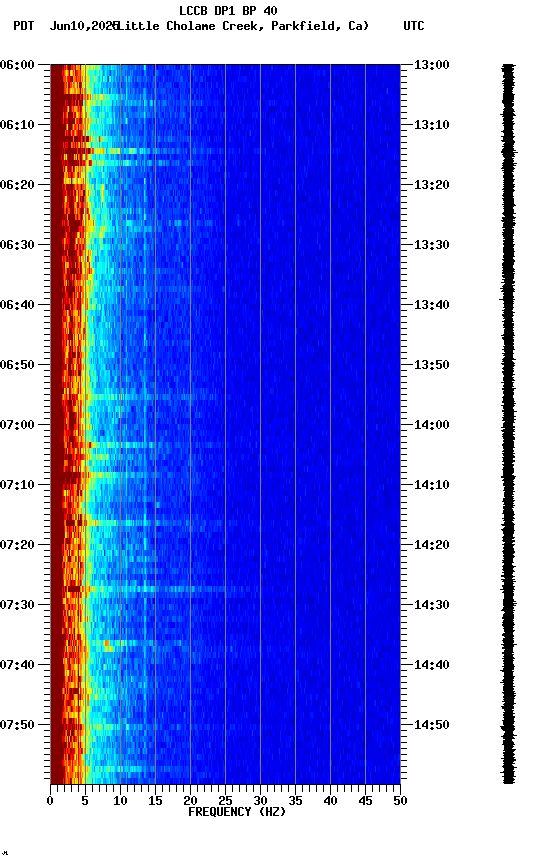The image size is (552, 864).
Task: Click the frequency axis value 5
Action: pos(85,801)
